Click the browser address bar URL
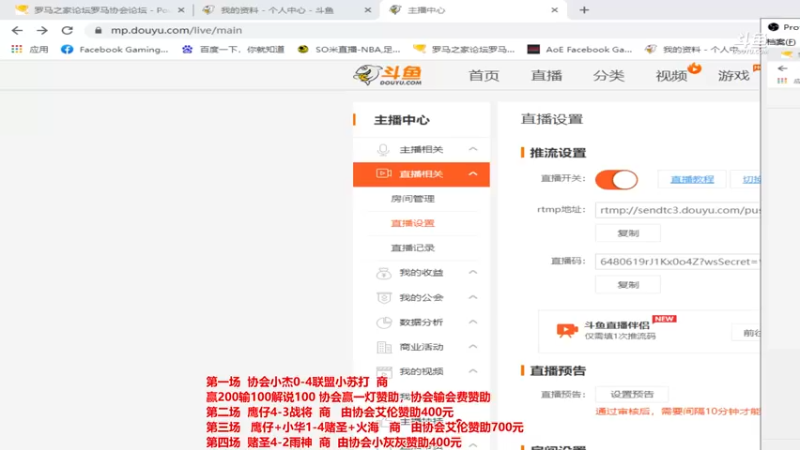The height and width of the screenshot is (450, 800). (x=177, y=31)
